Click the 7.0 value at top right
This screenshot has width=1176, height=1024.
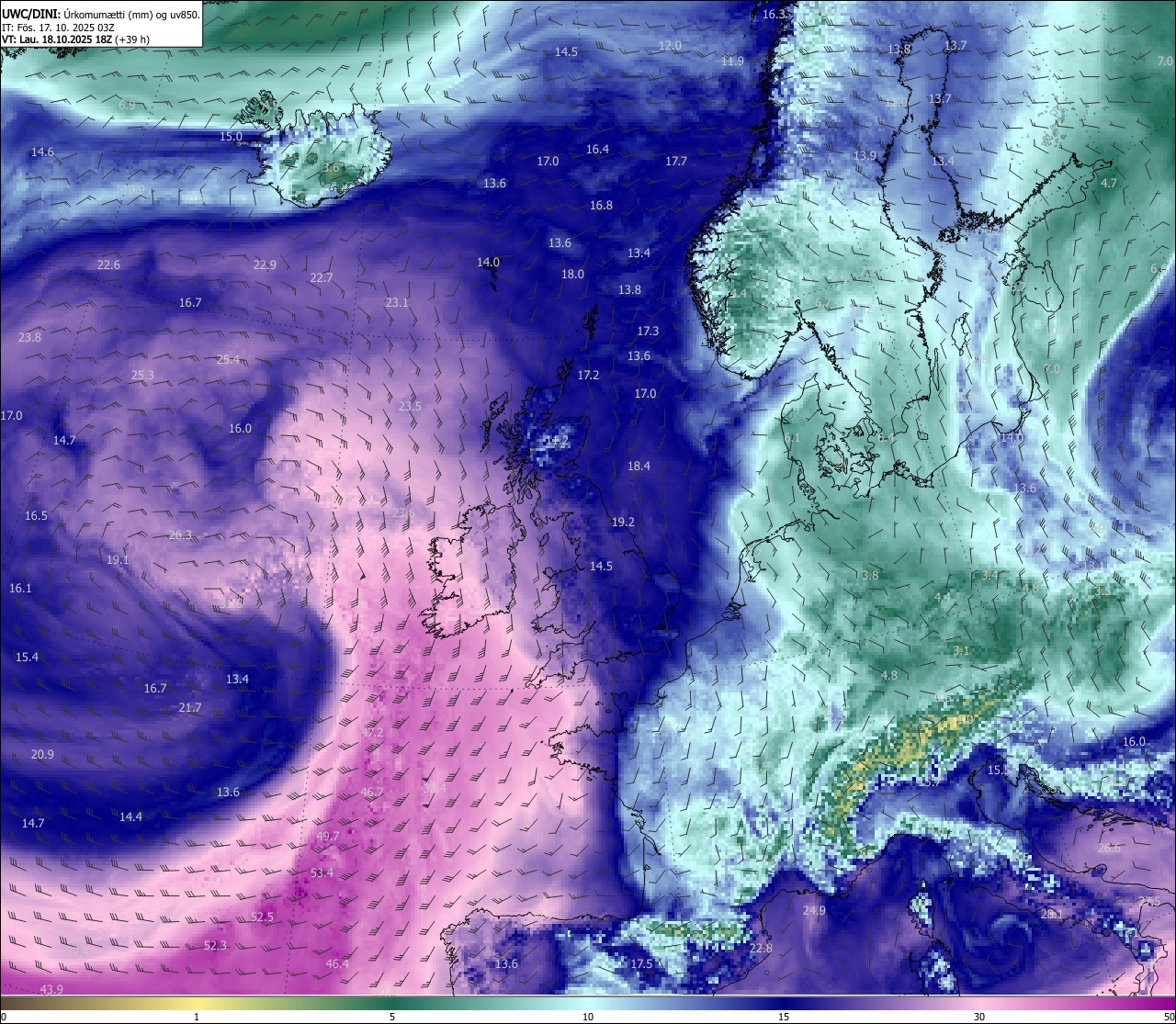pyautogui.click(x=1165, y=61)
